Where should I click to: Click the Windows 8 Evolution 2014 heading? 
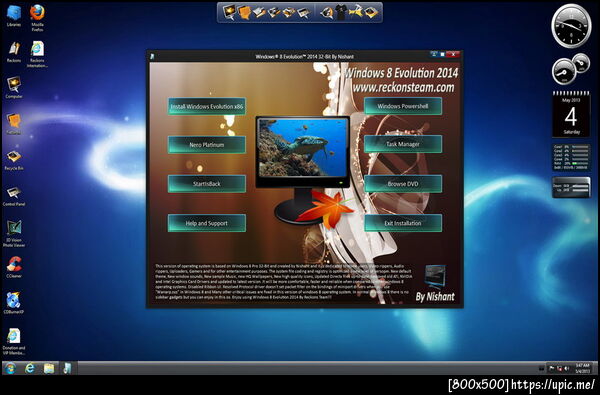click(x=401, y=73)
